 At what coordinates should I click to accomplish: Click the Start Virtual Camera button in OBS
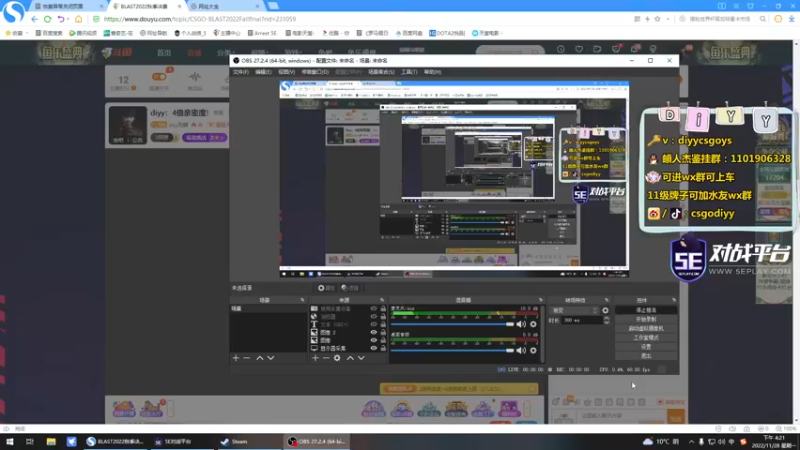point(646,329)
